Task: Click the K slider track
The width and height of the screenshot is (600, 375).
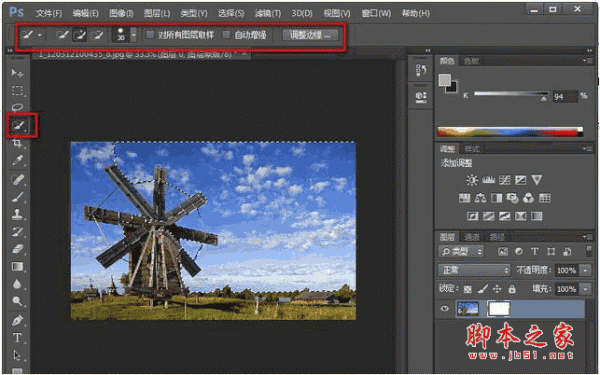Action: 511,94
